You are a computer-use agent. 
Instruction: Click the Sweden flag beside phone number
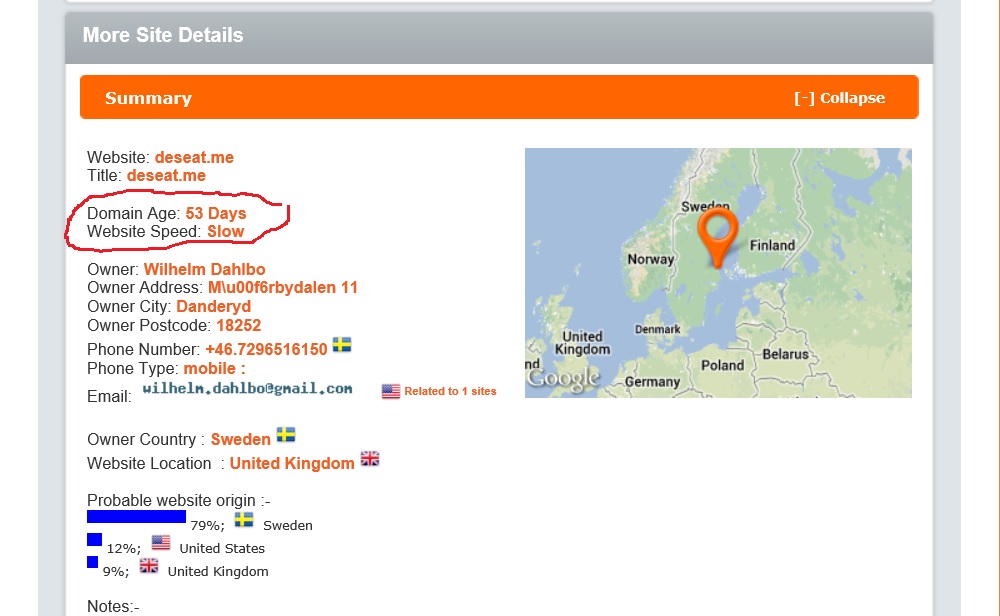pyautogui.click(x=342, y=345)
